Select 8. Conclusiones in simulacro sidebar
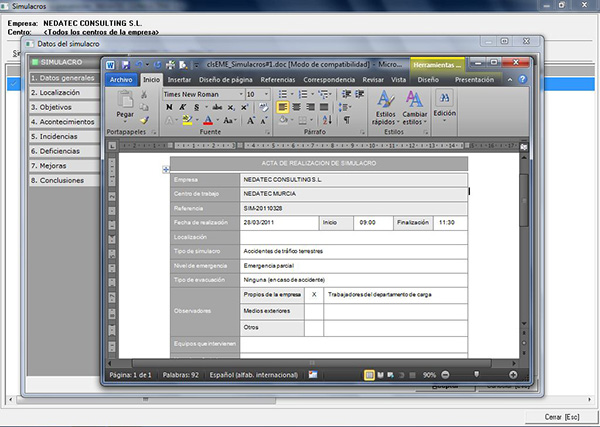 (64, 181)
